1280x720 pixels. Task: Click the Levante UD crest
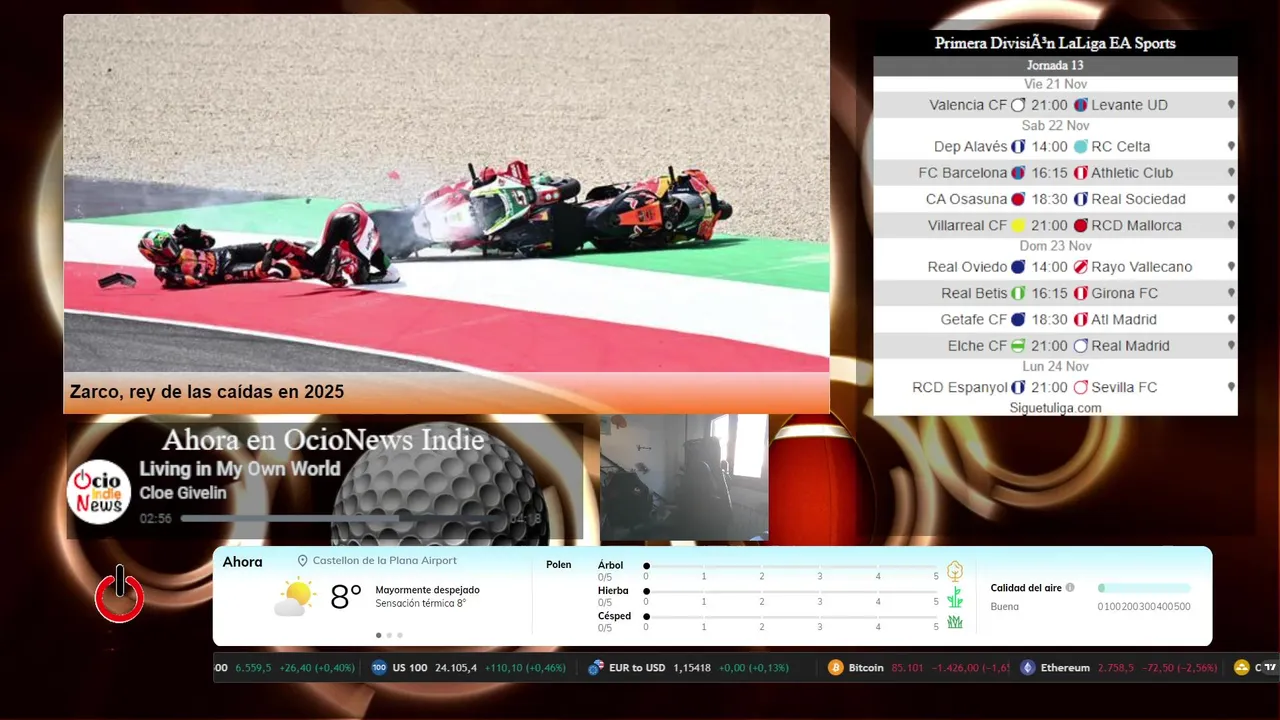point(1080,105)
